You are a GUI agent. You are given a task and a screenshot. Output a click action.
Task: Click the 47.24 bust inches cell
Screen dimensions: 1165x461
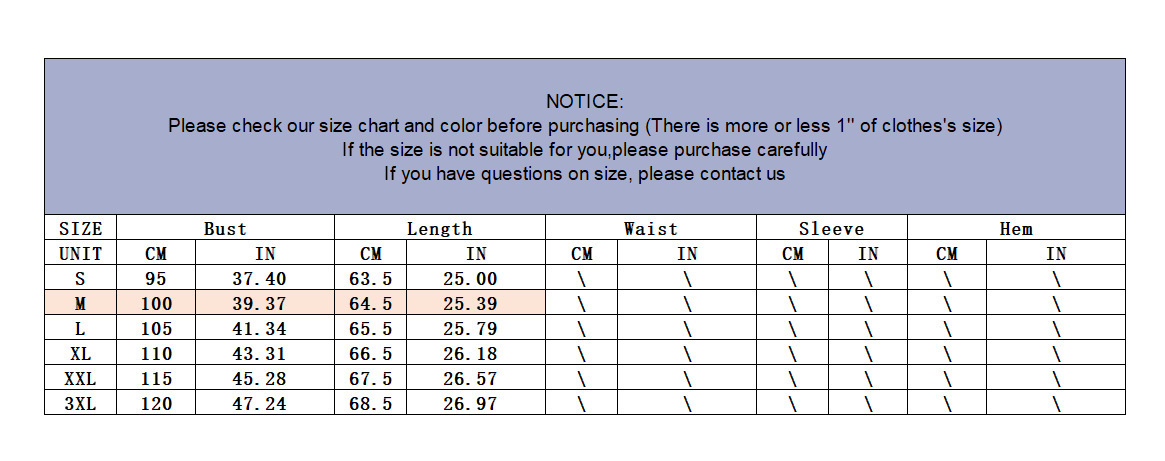pyautogui.click(x=265, y=404)
